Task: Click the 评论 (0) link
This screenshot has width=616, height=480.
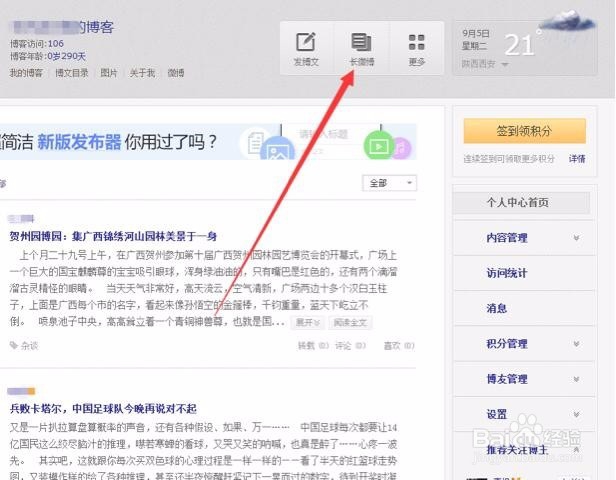Action: tap(350, 346)
